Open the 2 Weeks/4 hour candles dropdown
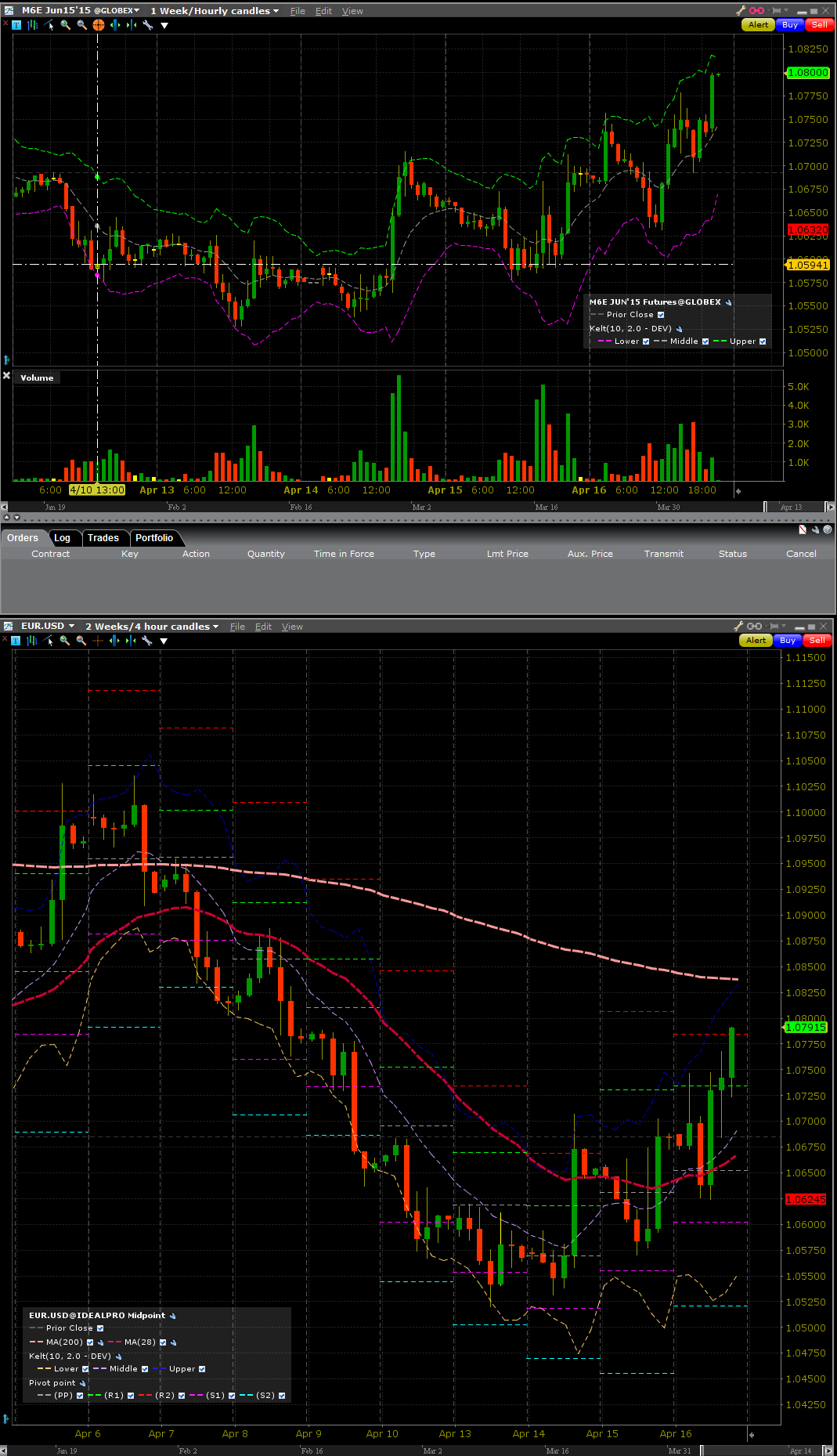This screenshot has height=1456, width=837. (152, 627)
